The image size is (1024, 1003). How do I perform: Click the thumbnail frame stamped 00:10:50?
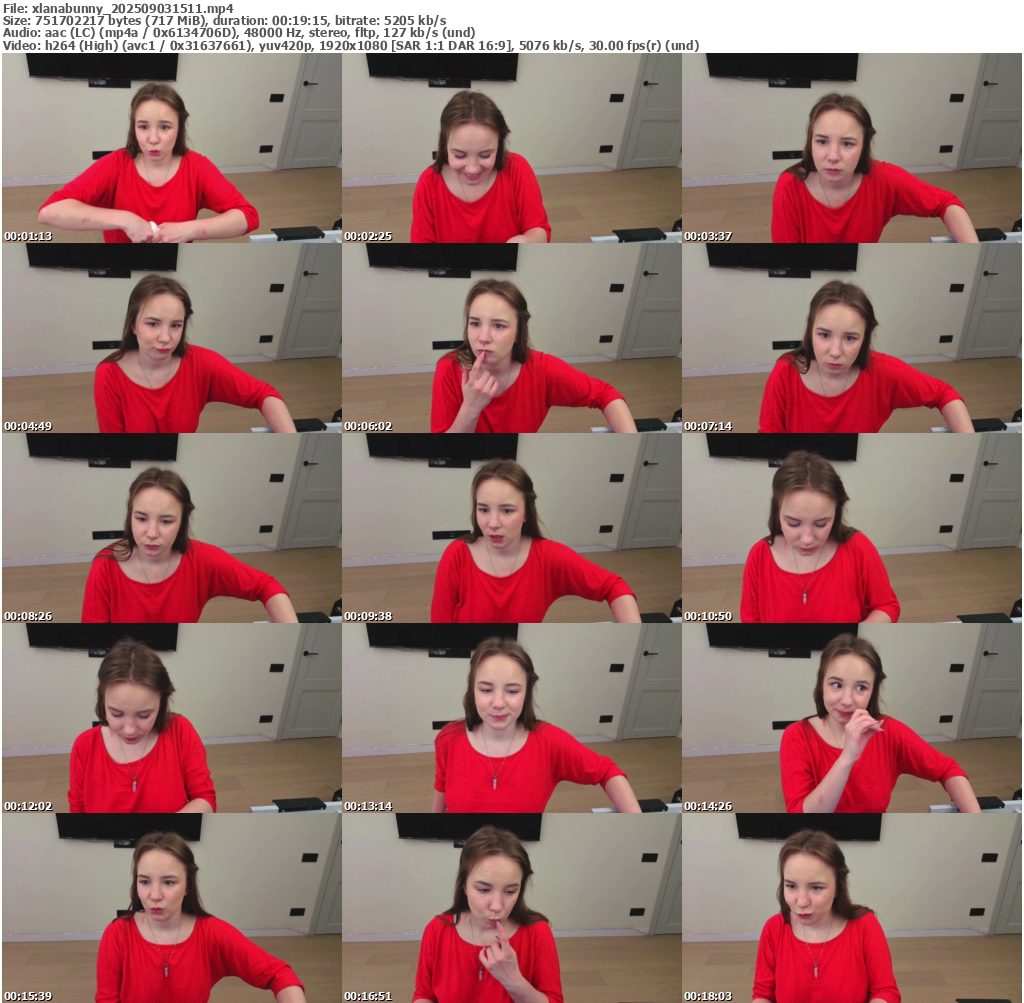click(852, 528)
